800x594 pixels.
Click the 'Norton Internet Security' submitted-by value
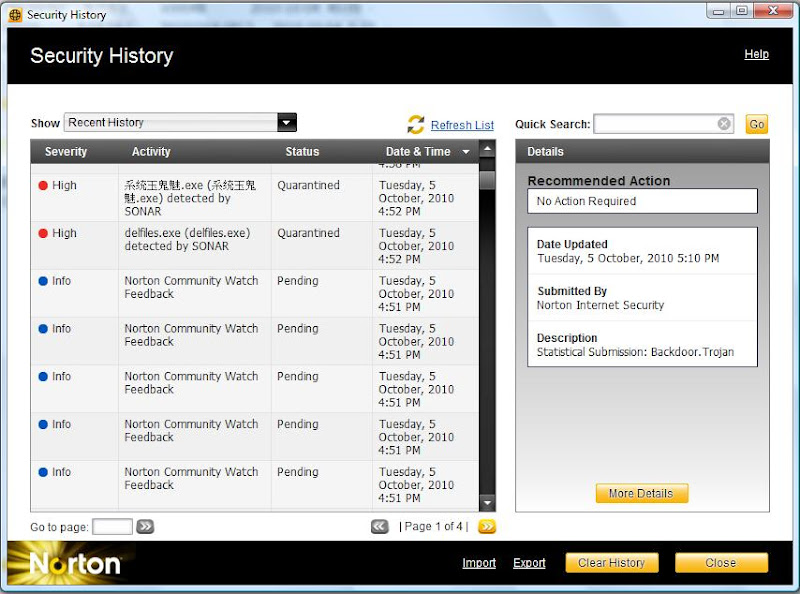click(600, 305)
